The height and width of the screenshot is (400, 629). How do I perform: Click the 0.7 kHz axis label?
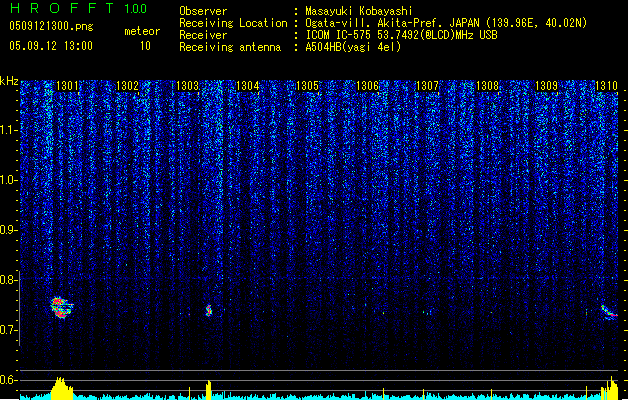pyautogui.click(x=8, y=330)
